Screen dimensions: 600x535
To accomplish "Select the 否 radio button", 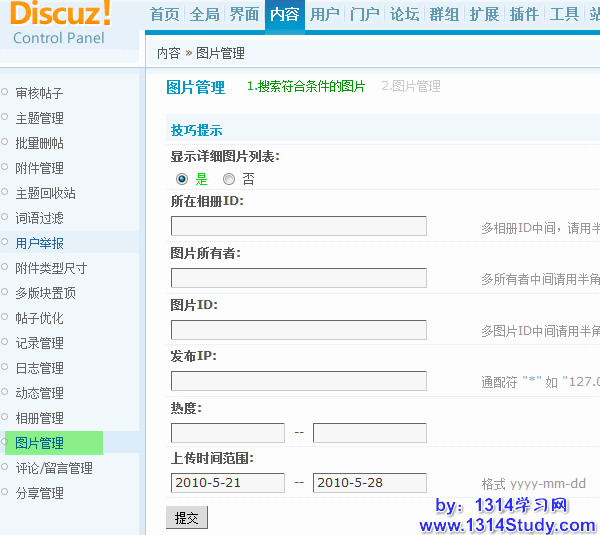I will [229, 179].
